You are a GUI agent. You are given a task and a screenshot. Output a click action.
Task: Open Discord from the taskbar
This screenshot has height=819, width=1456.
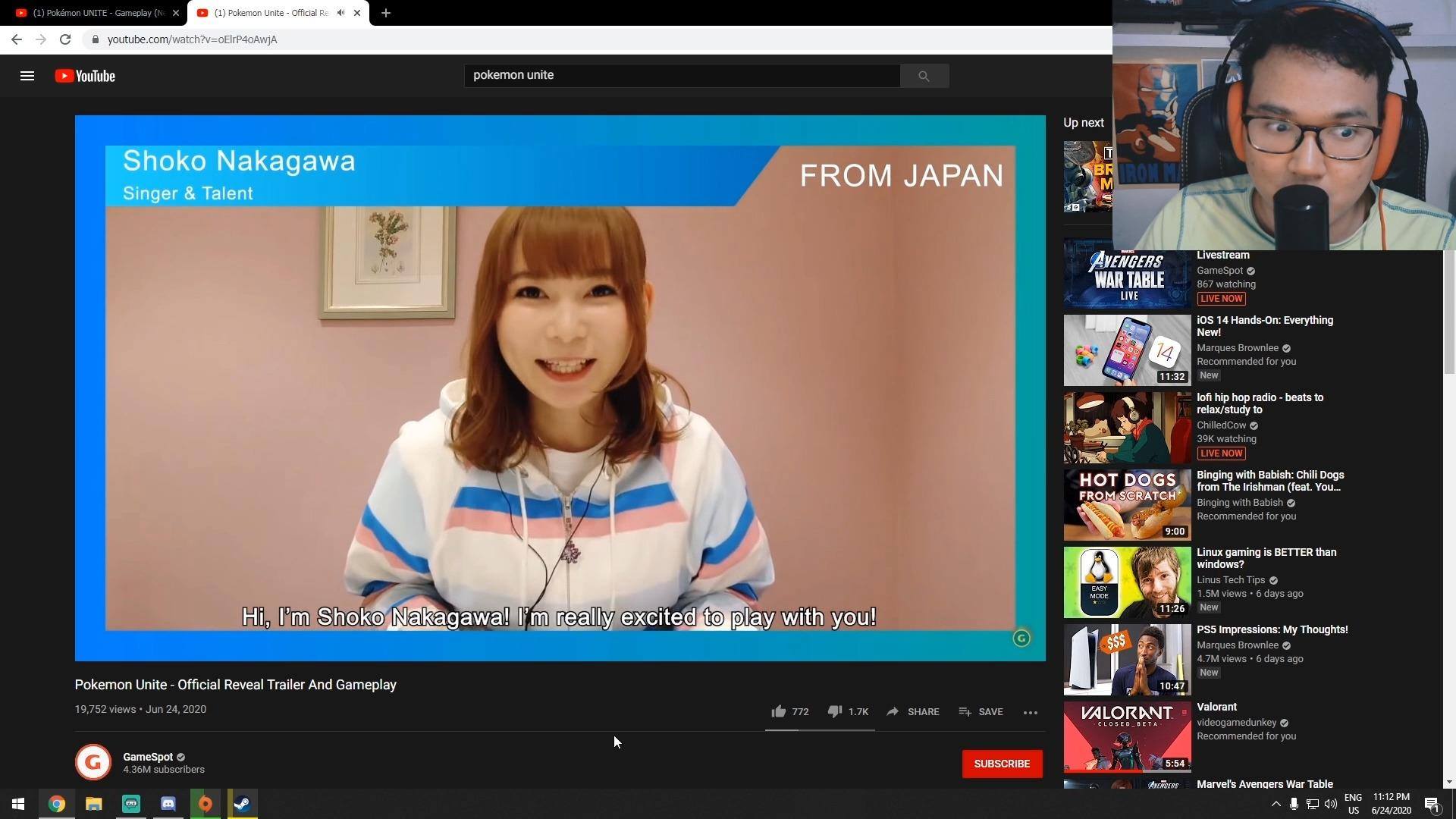[168, 804]
